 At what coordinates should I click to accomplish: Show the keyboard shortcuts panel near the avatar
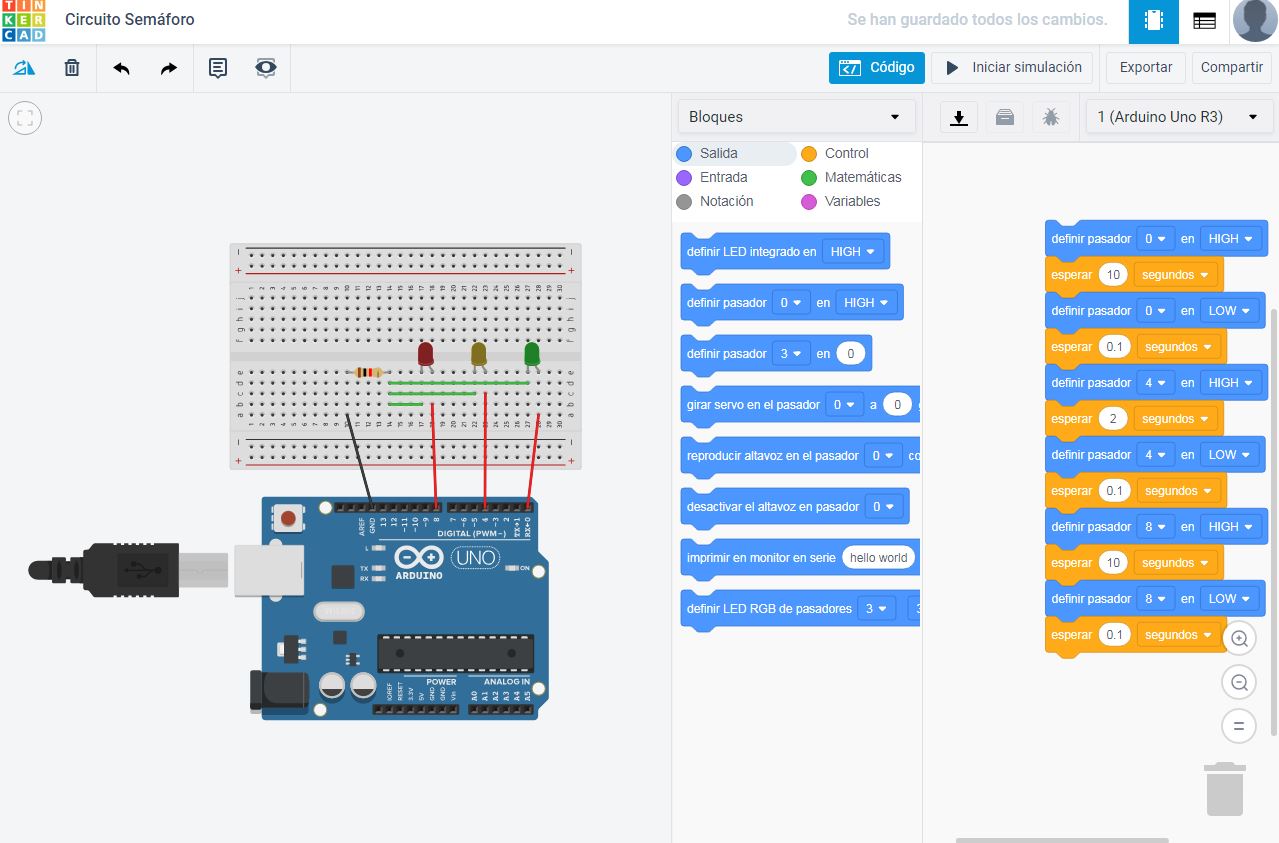click(1203, 21)
